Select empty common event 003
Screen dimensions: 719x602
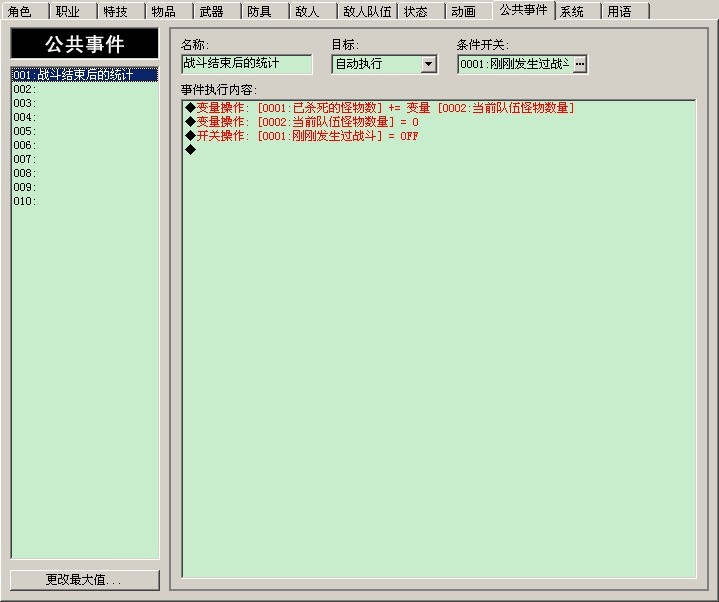click(85, 103)
